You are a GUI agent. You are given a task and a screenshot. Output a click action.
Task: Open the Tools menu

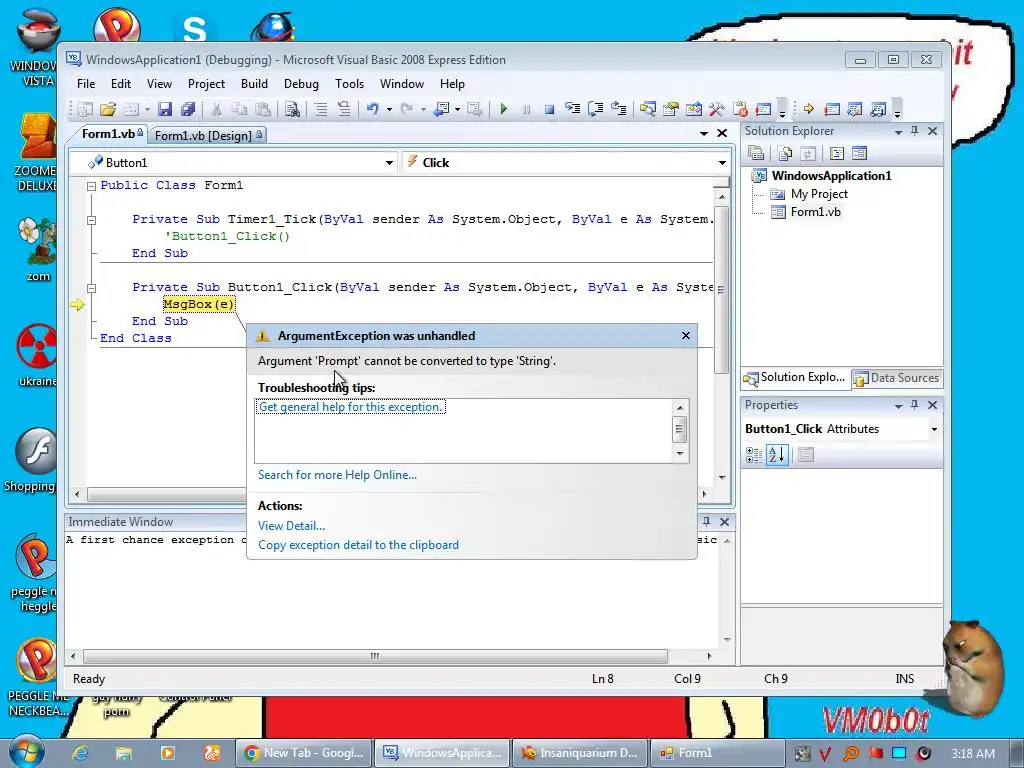pos(349,84)
